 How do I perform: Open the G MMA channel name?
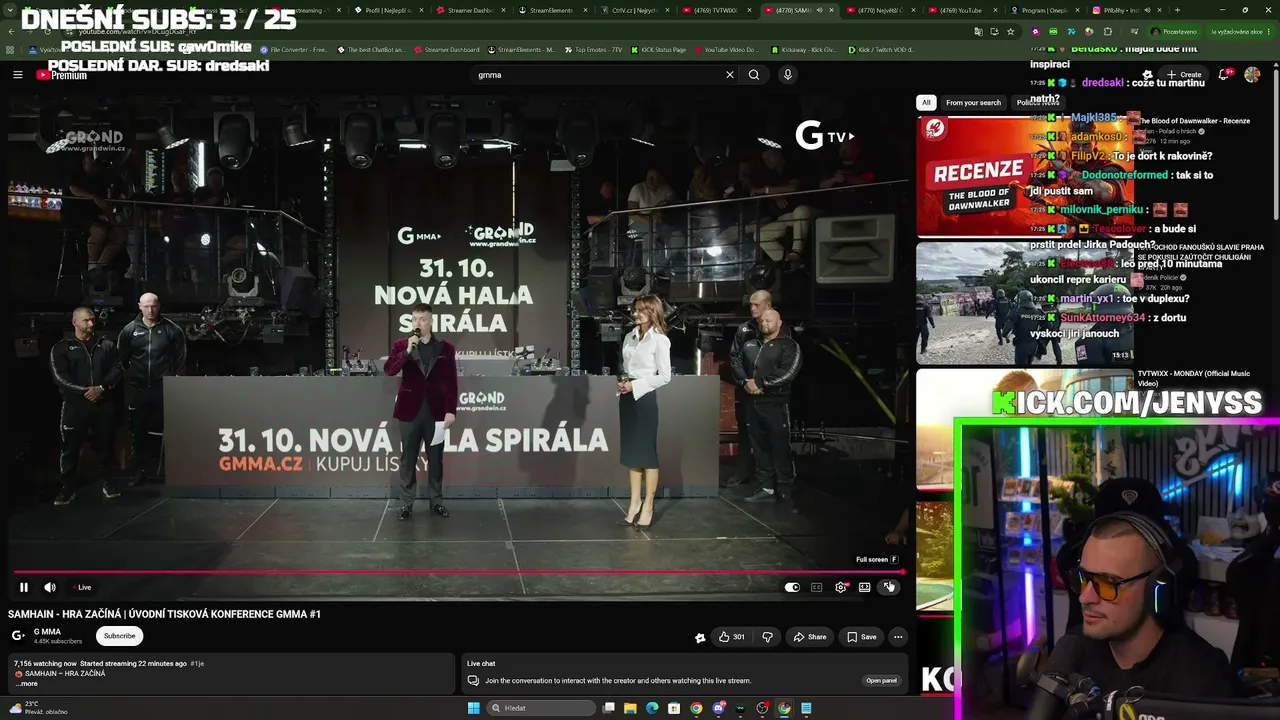[47, 632]
